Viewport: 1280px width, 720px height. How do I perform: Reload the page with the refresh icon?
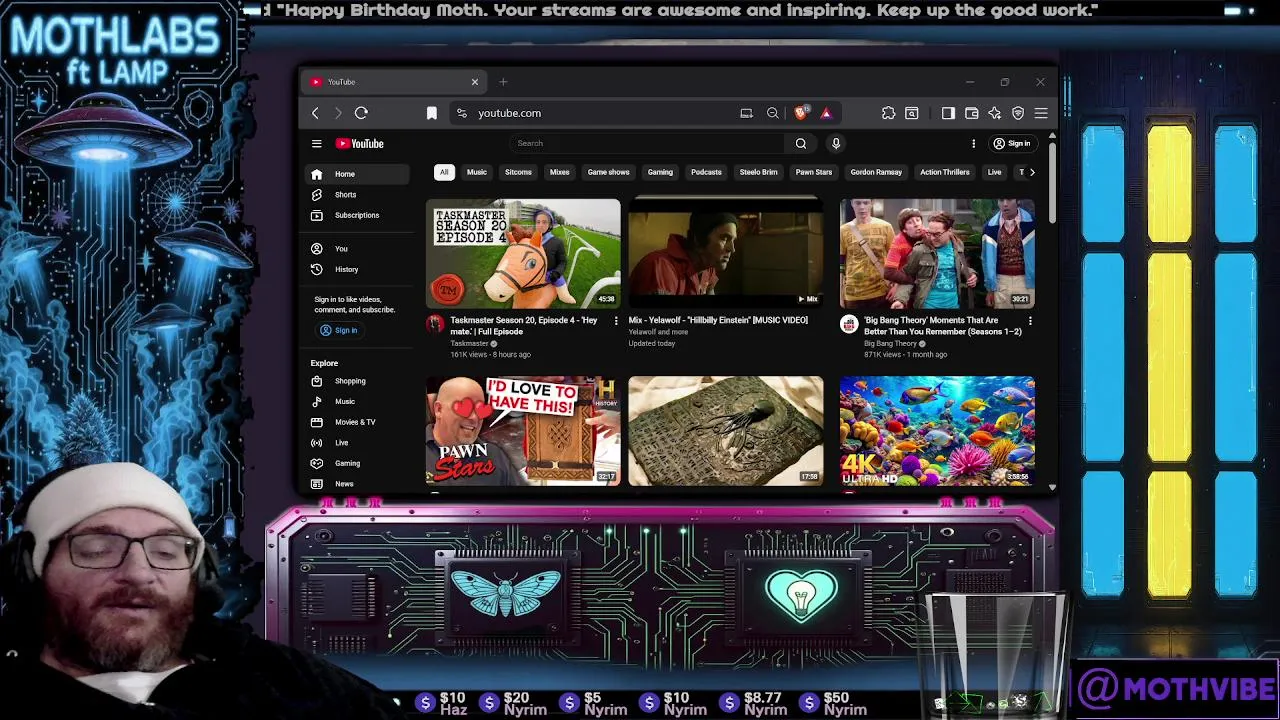click(x=361, y=113)
